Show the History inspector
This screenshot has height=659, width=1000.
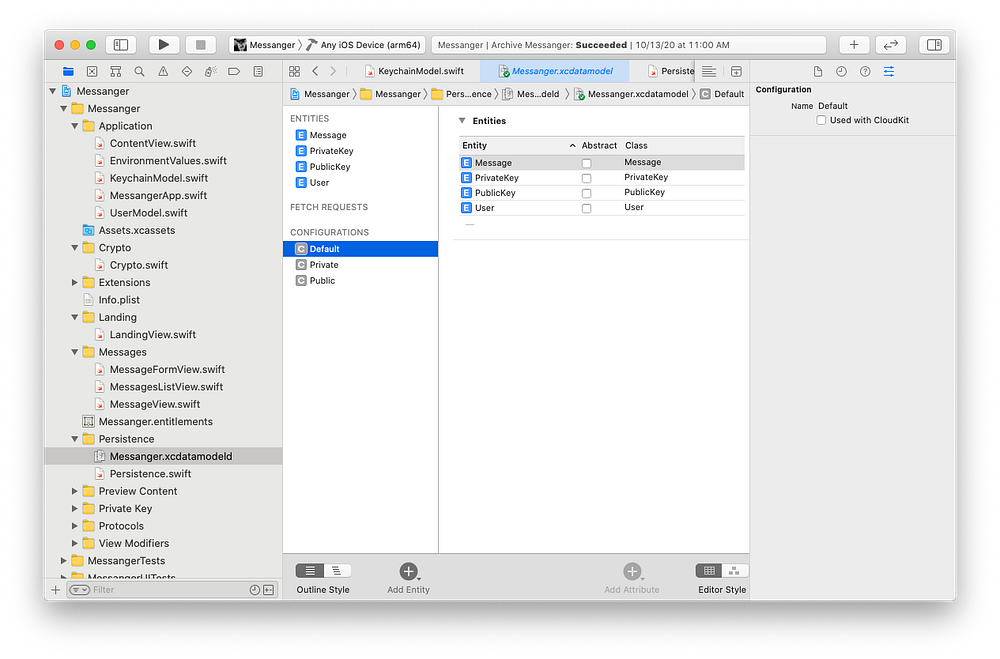841,71
